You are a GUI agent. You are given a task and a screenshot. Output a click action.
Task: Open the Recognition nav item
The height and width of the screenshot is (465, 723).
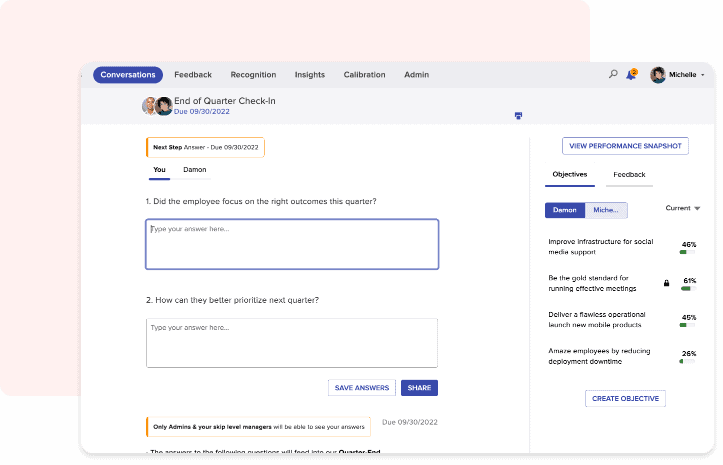point(253,75)
